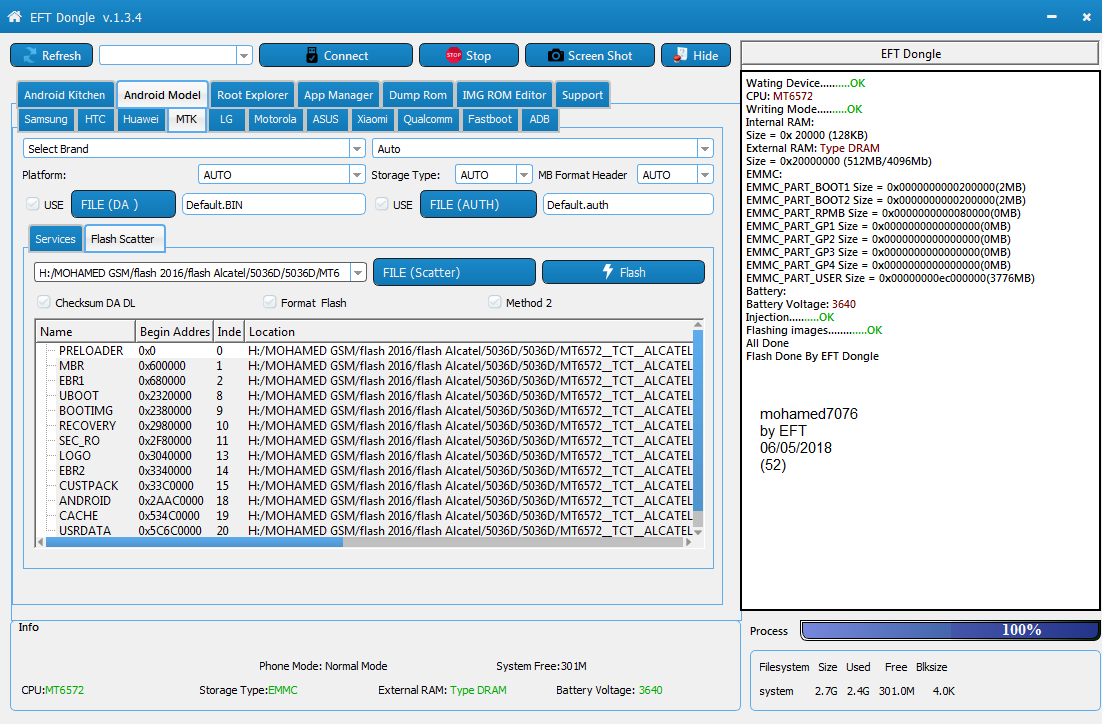Select the ADB tab
1102x724 pixels.
tap(539, 119)
